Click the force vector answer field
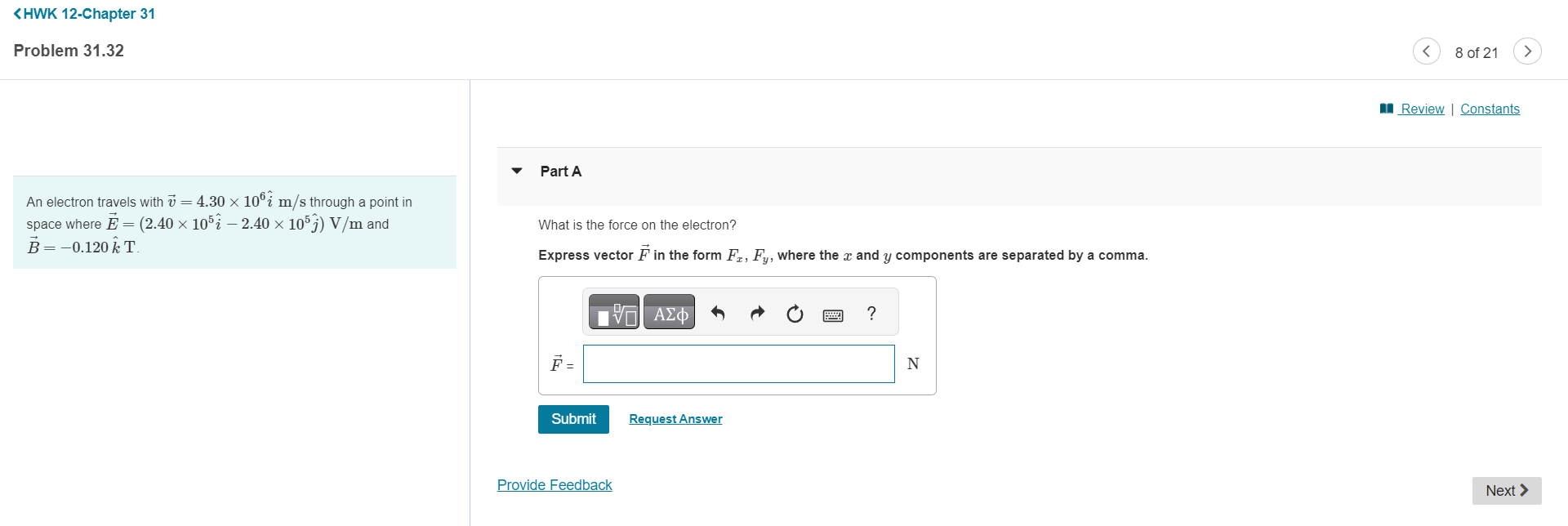 pyautogui.click(x=738, y=363)
